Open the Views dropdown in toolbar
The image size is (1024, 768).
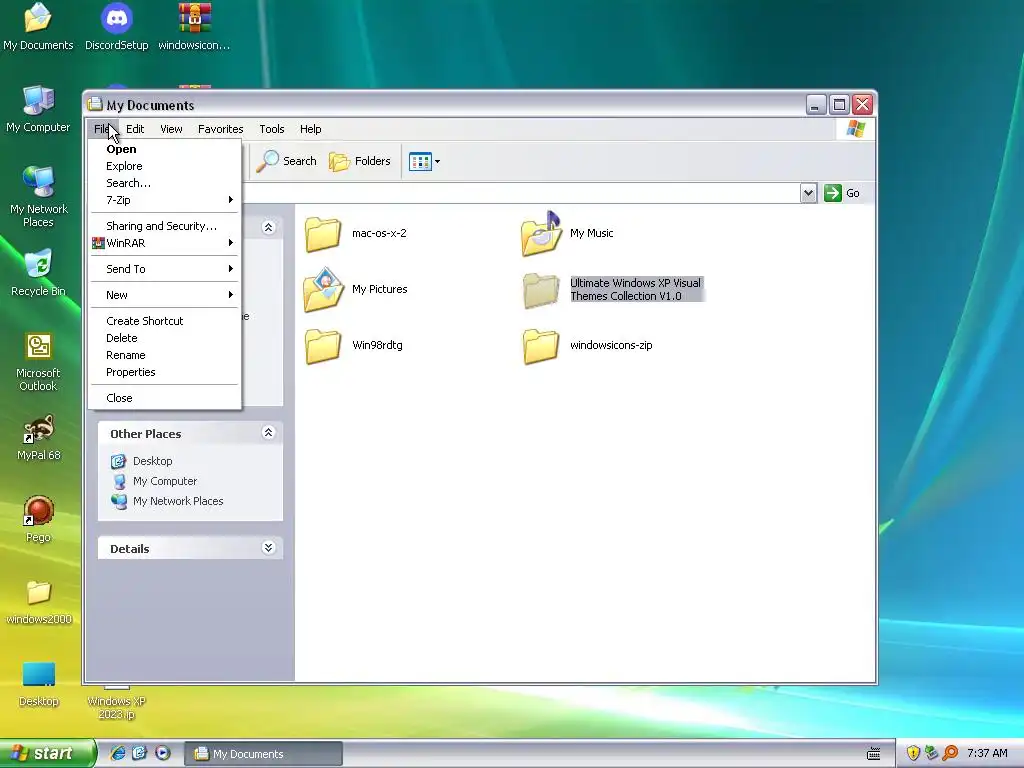424,161
